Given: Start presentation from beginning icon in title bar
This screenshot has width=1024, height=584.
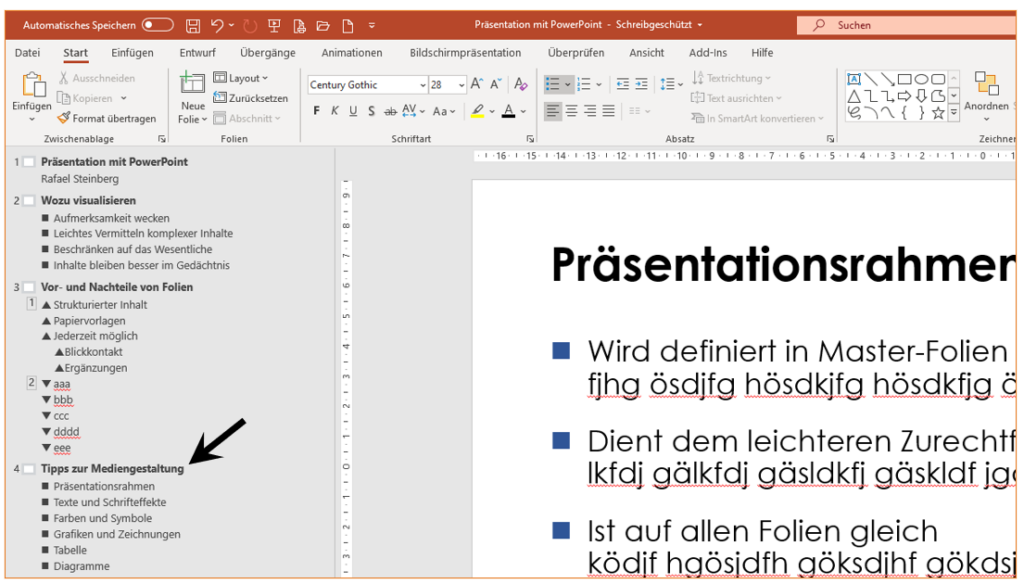Looking at the screenshot, I should [274, 25].
